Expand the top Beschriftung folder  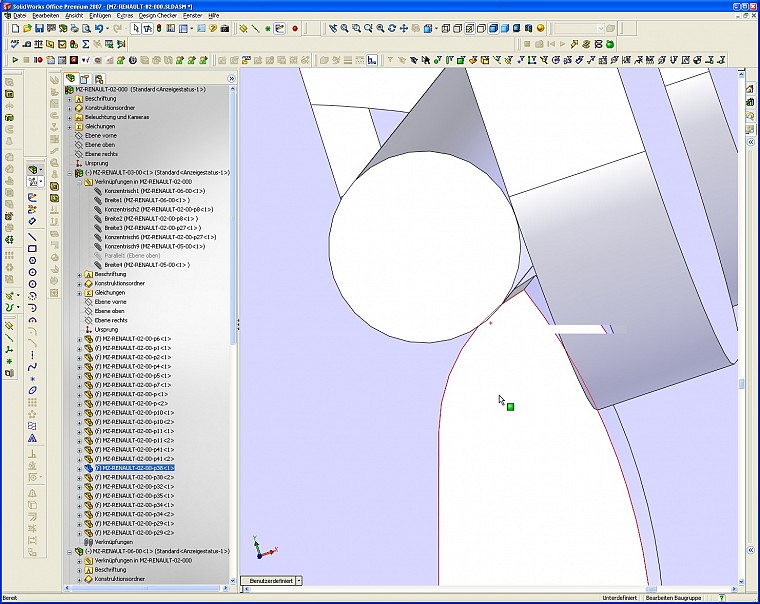click(69, 99)
